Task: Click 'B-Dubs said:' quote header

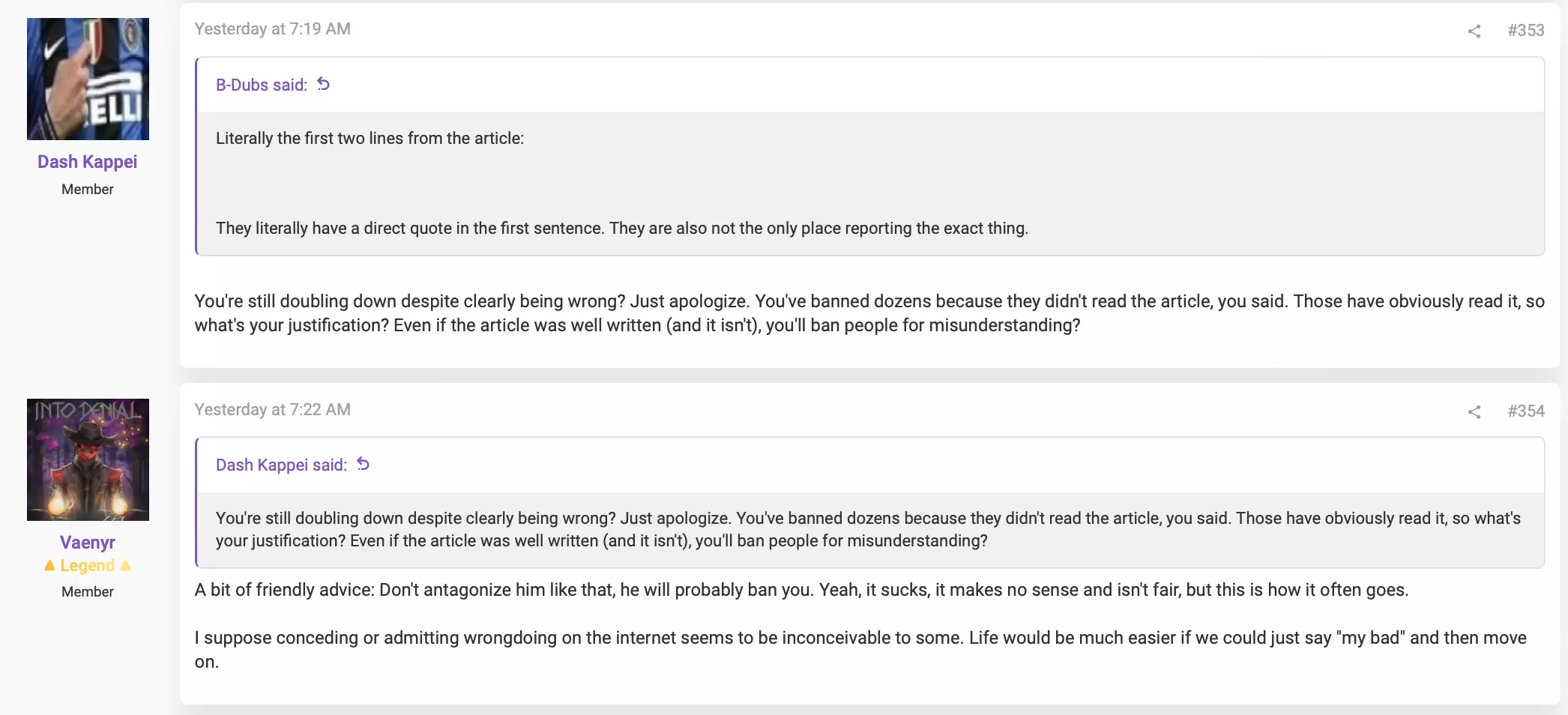Action: point(262,85)
